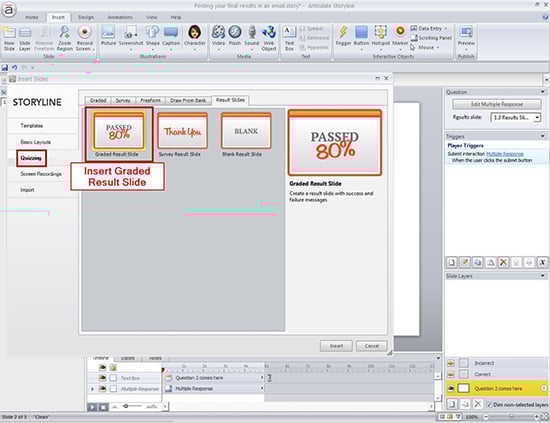This screenshot has width=550, height=423.
Task: Toggle visibility eye of Correct layer
Action: pos(451,374)
